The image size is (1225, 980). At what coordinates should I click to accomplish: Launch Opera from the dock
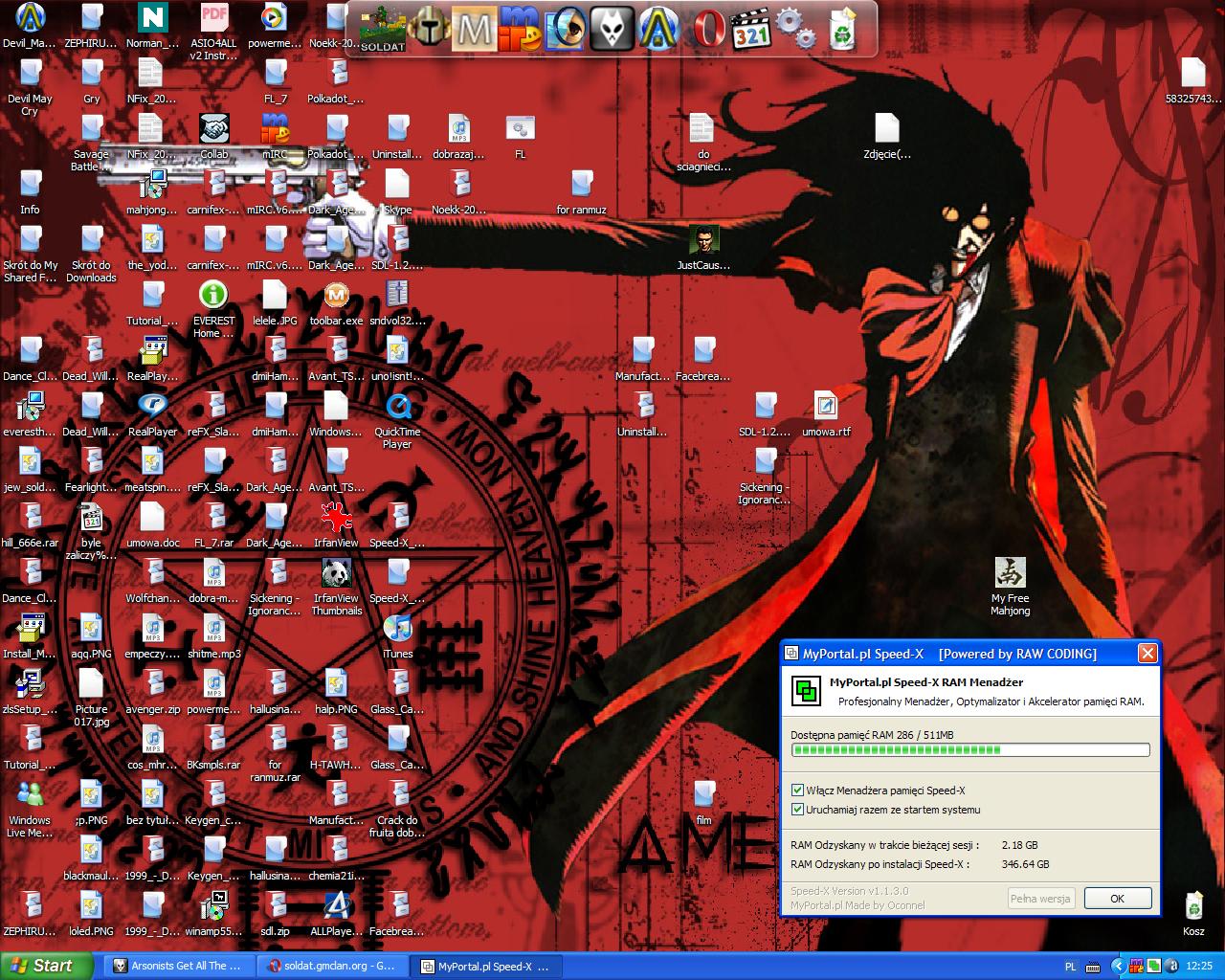tap(708, 29)
